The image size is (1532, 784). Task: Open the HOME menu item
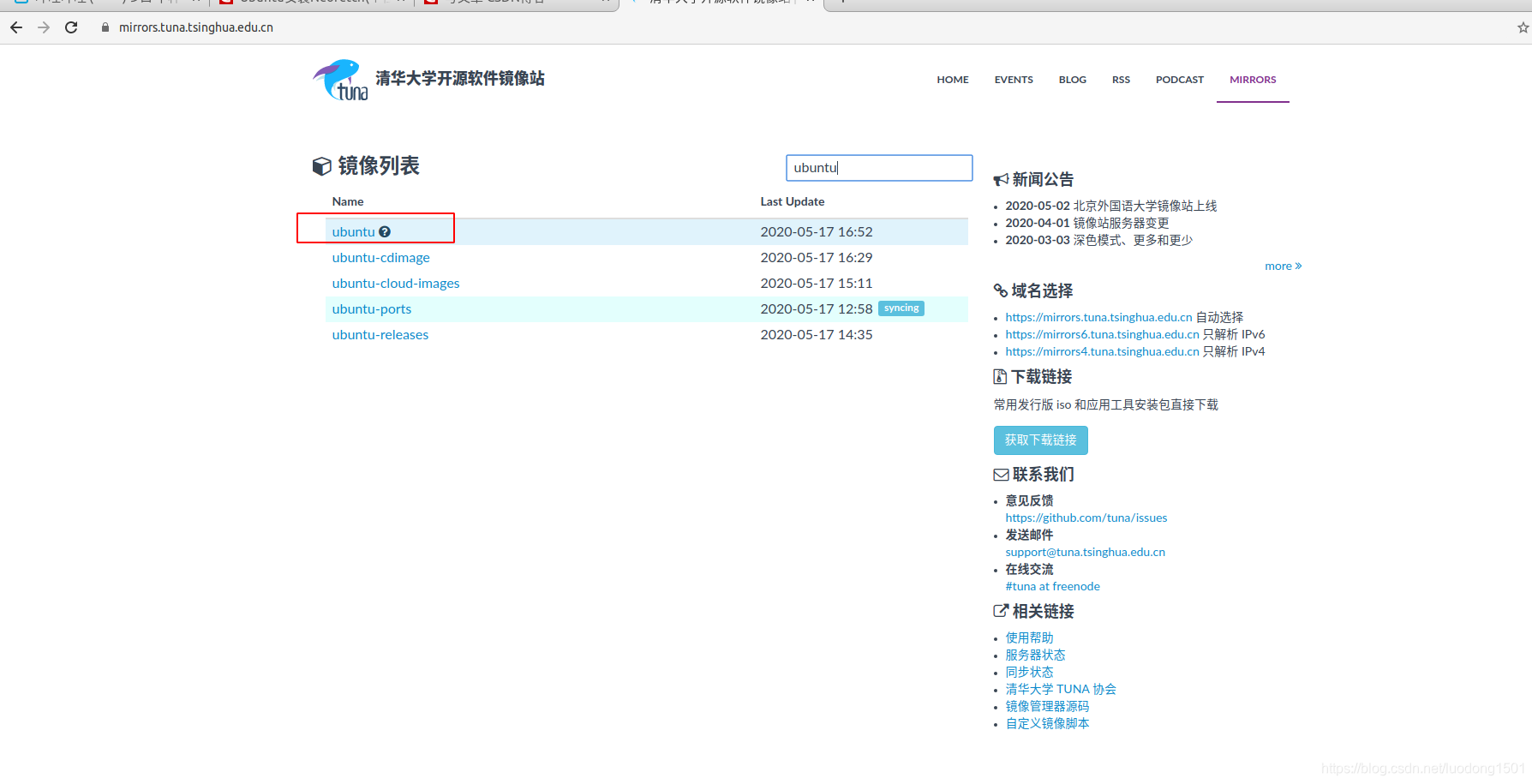click(x=953, y=80)
